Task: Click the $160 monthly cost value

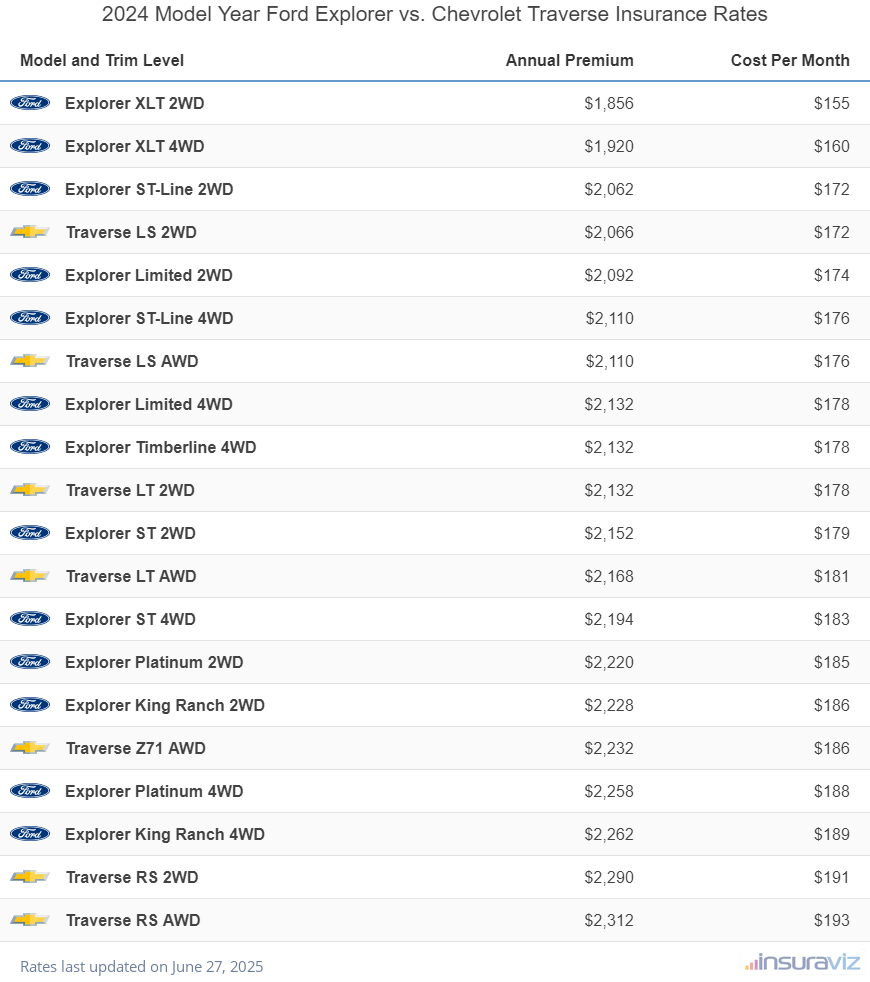Action: (832, 146)
